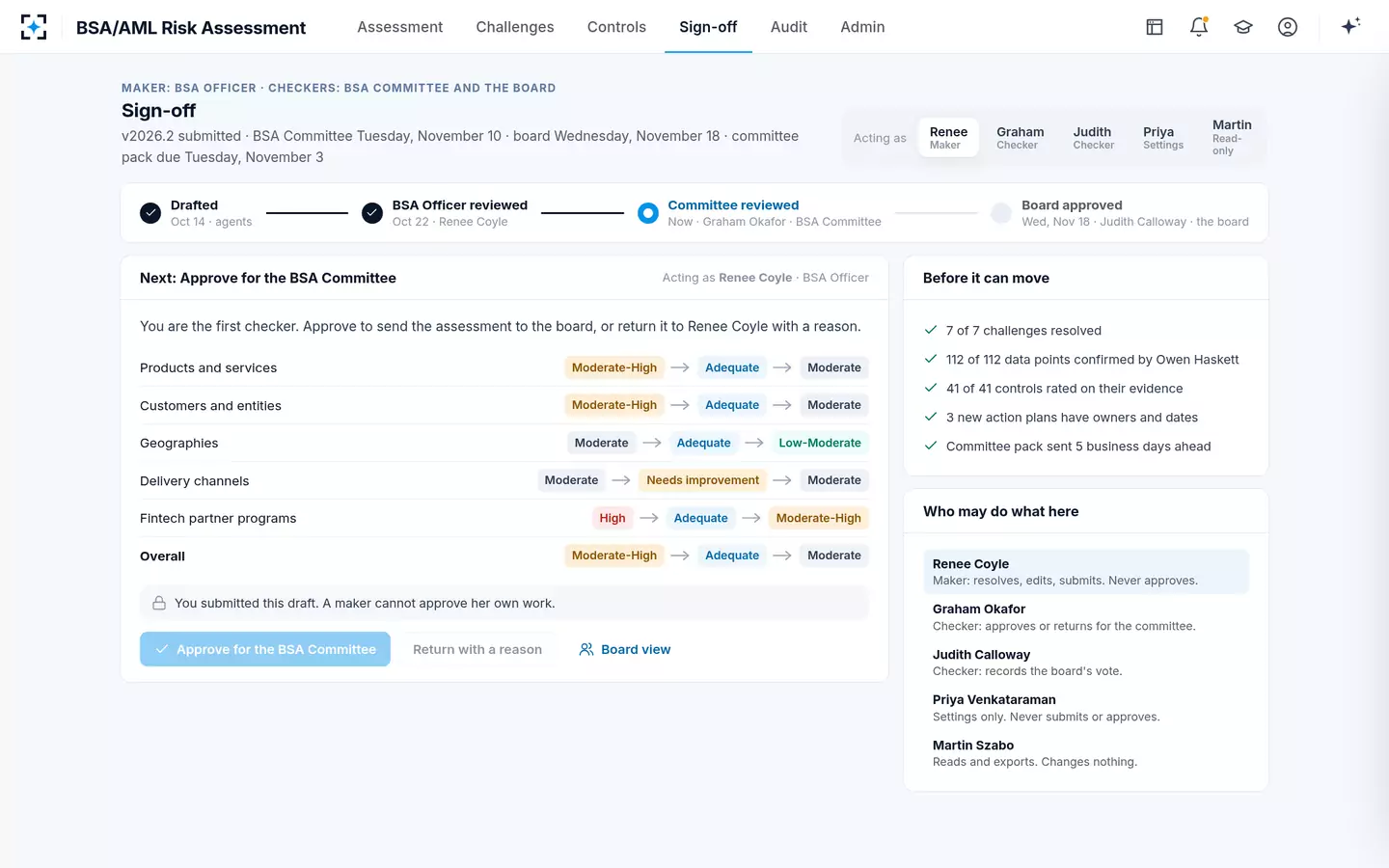Switch acting role to Graham Checker
The image size is (1389, 868).
[x=1020, y=138]
